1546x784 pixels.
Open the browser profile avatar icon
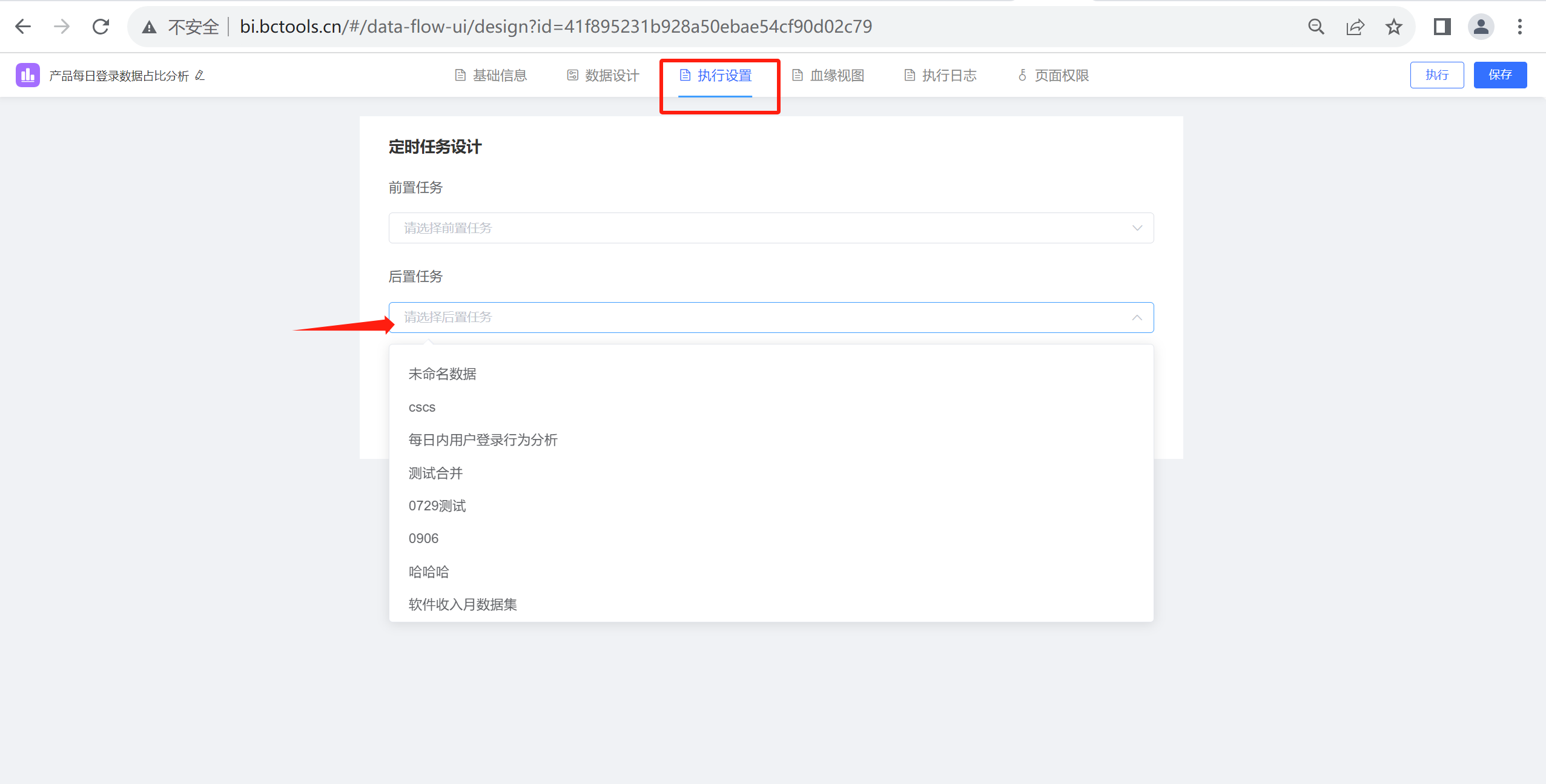[x=1481, y=27]
